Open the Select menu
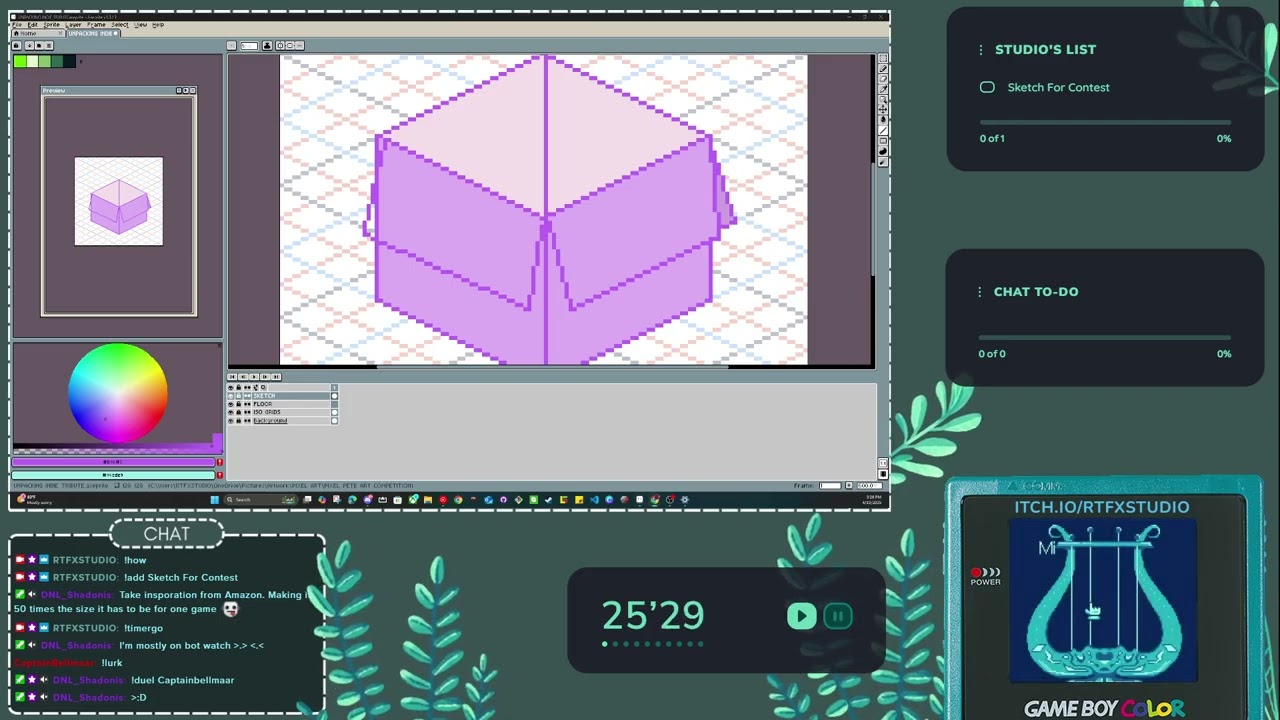This screenshot has height=720, width=1280. click(120, 25)
